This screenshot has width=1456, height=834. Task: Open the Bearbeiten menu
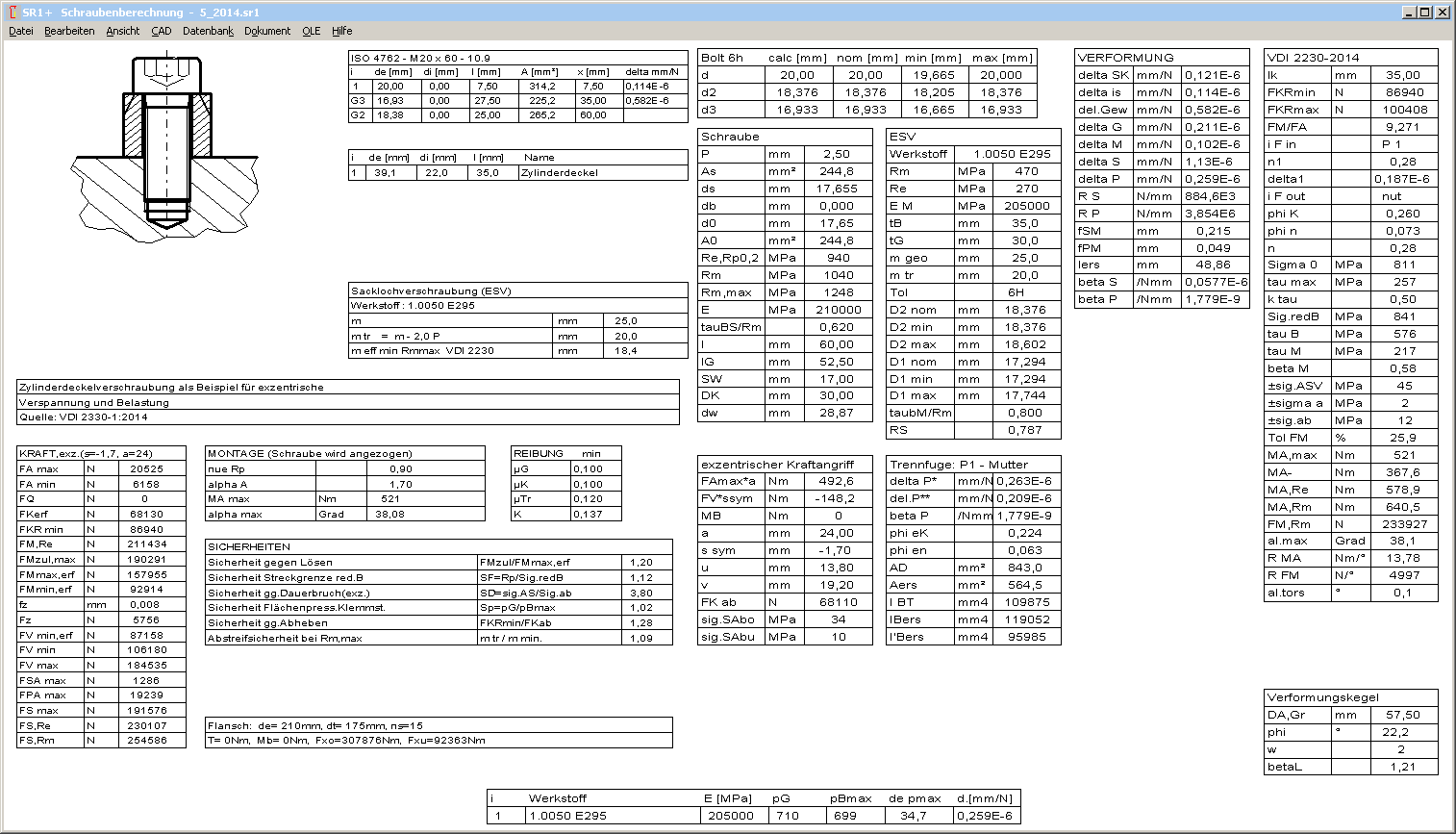pos(69,31)
